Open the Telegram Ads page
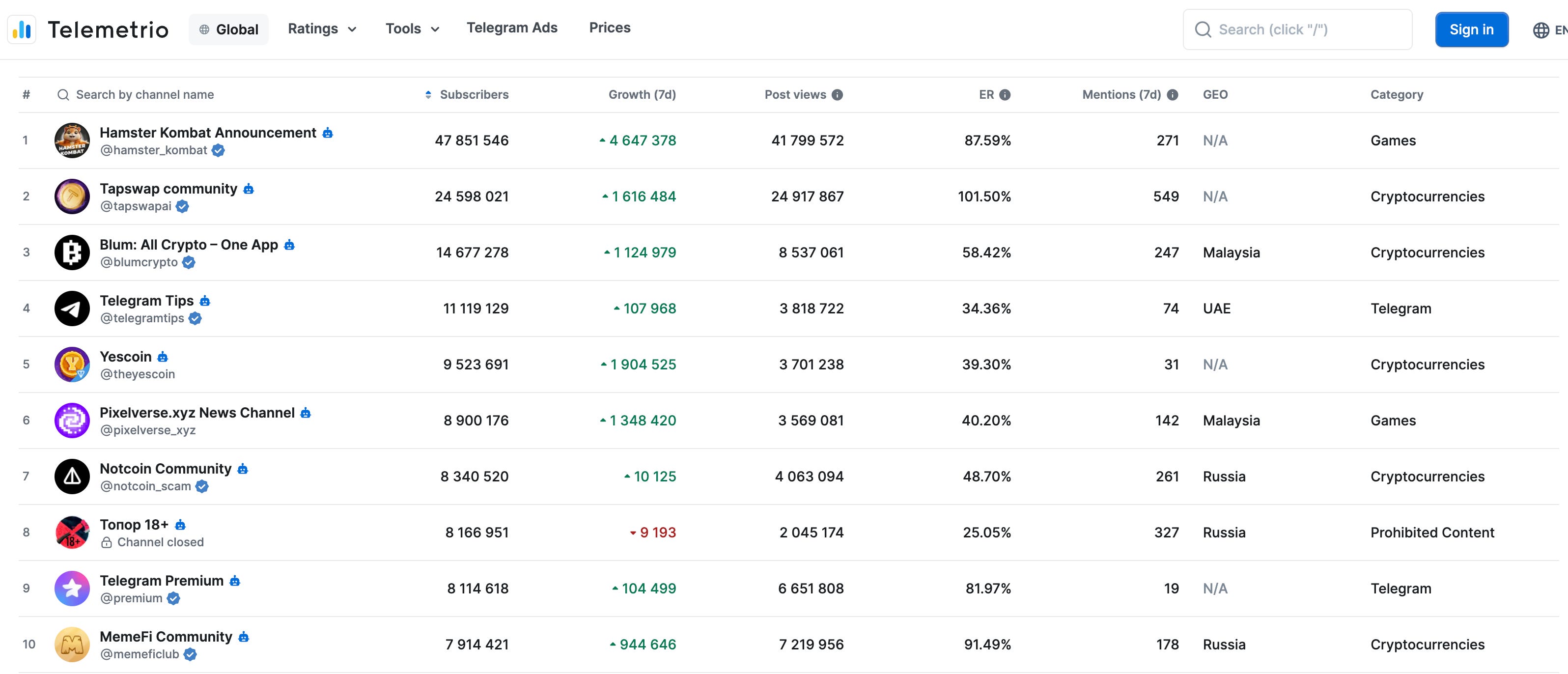 tap(512, 28)
